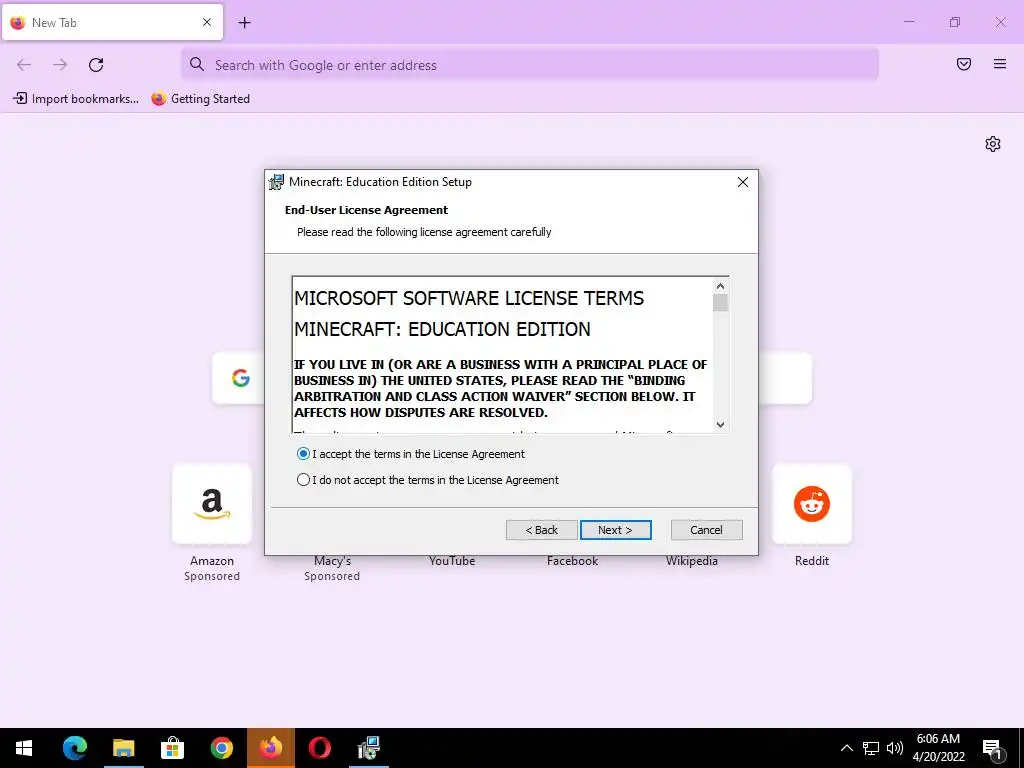1024x768 pixels.
Task: Go back using the '< Back' button
Action: [541, 530]
